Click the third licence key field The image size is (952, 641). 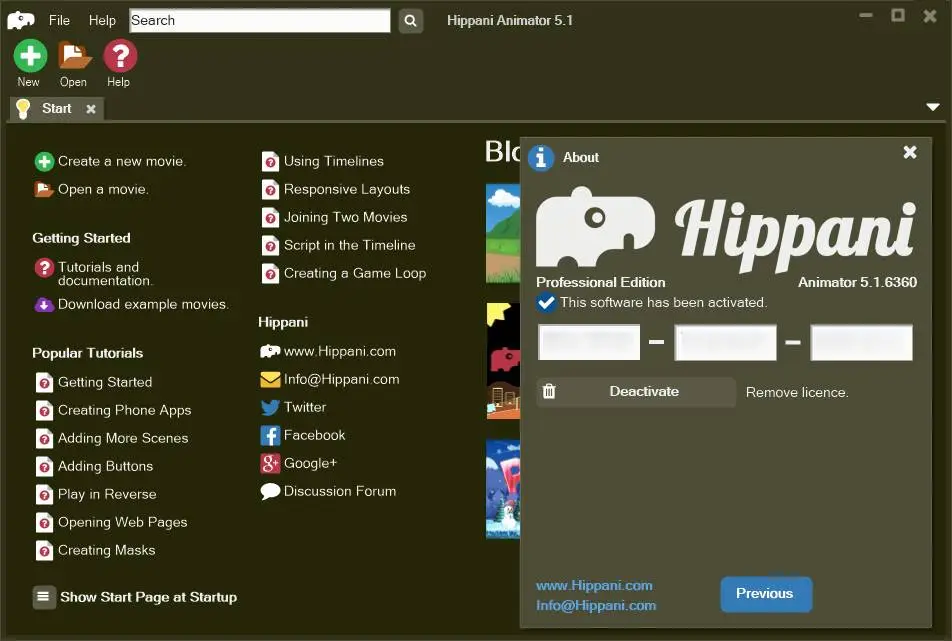pos(862,342)
